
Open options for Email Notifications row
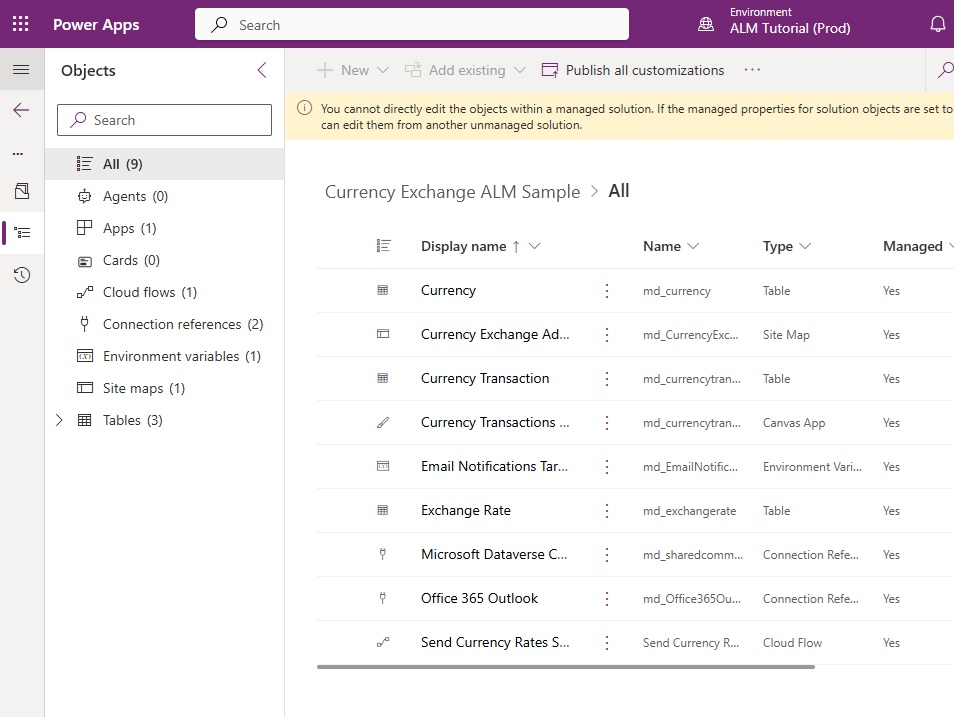(x=607, y=467)
